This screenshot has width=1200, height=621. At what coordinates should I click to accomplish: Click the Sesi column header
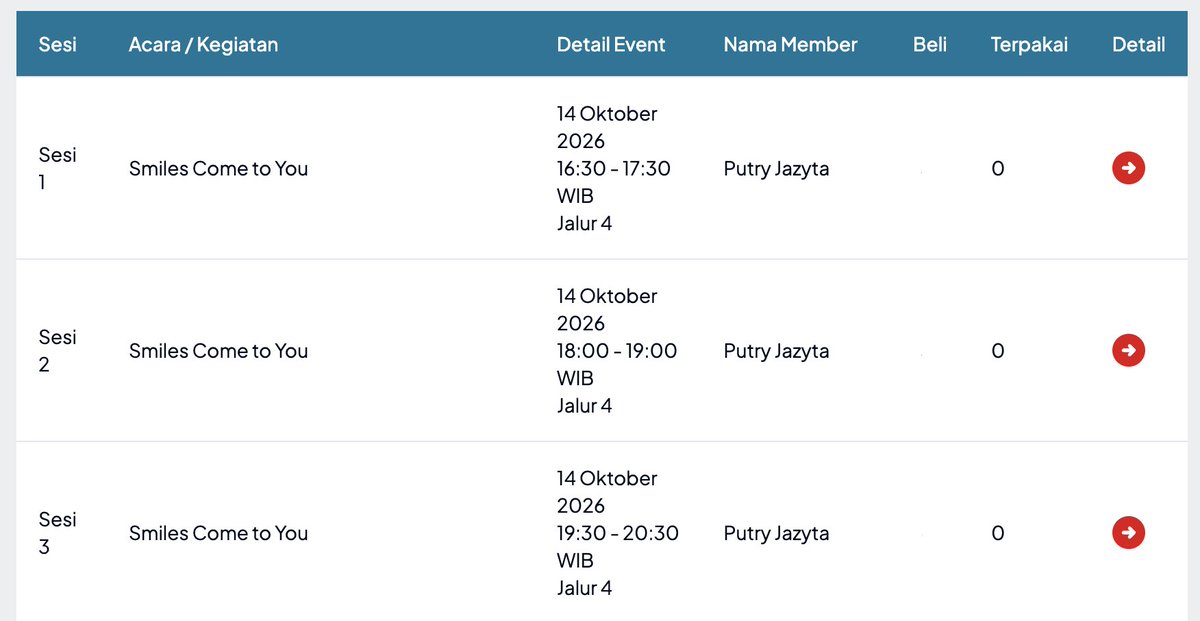tap(58, 44)
